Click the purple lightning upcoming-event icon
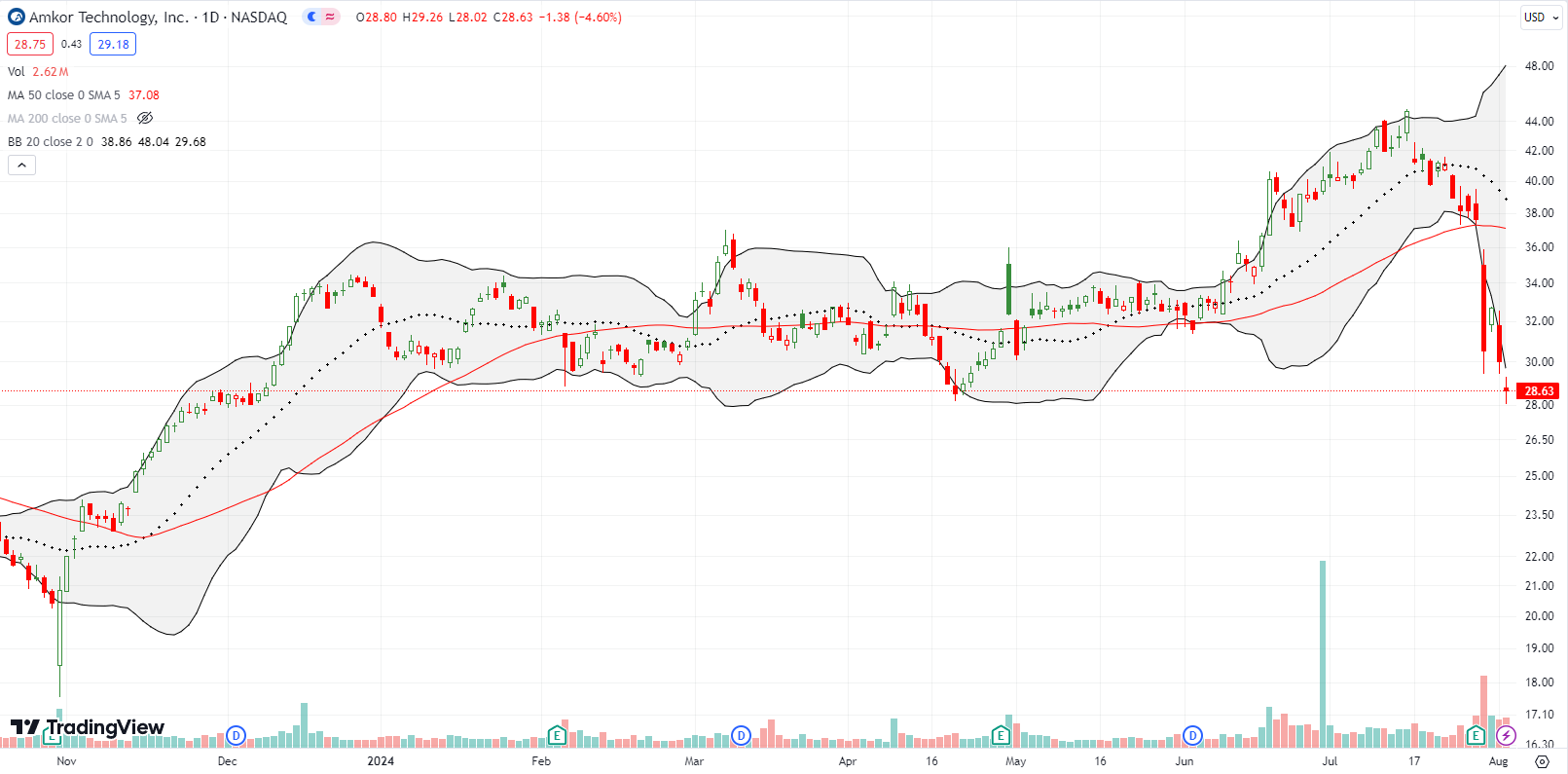The height and width of the screenshot is (774, 1568). pyautogui.click(x=1506, y=735)
